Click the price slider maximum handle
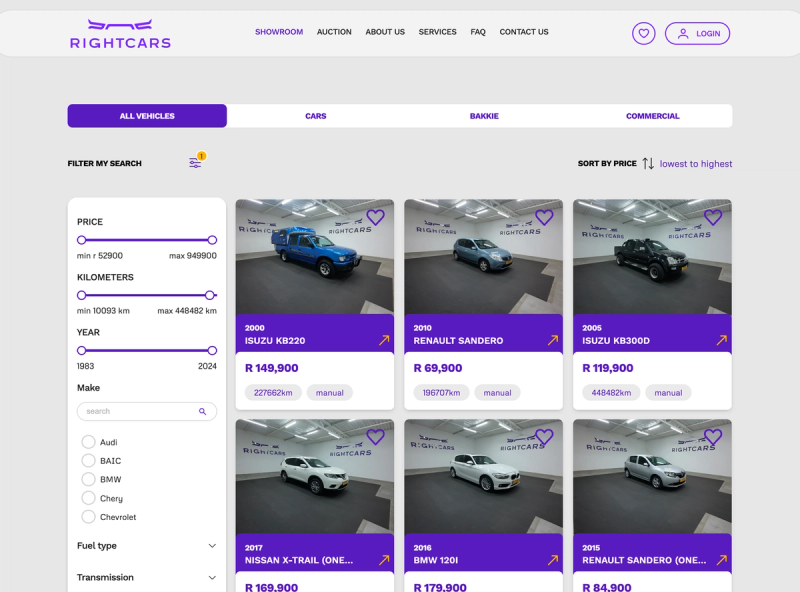Image resolution: width=800 pixels, height=592 pixels. (x=212, y=240)
